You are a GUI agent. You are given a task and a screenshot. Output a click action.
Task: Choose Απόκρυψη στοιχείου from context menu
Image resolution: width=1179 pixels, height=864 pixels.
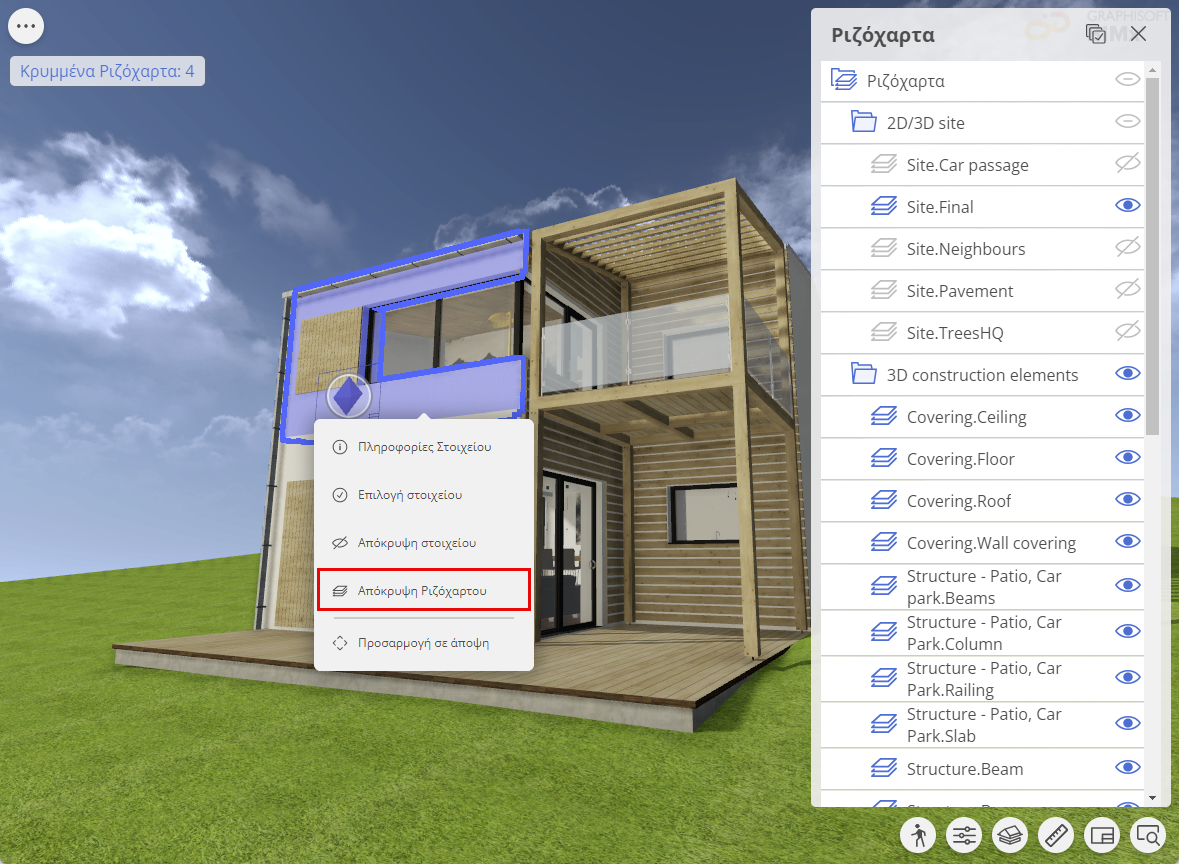[424, 543]
